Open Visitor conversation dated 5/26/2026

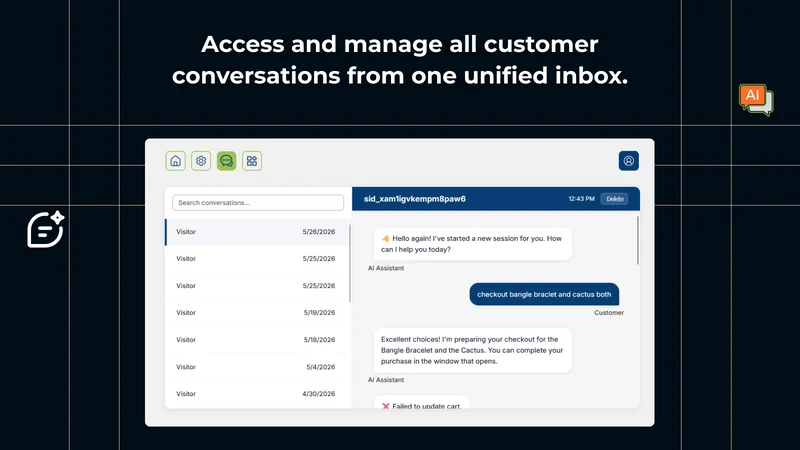click(257, 232)
